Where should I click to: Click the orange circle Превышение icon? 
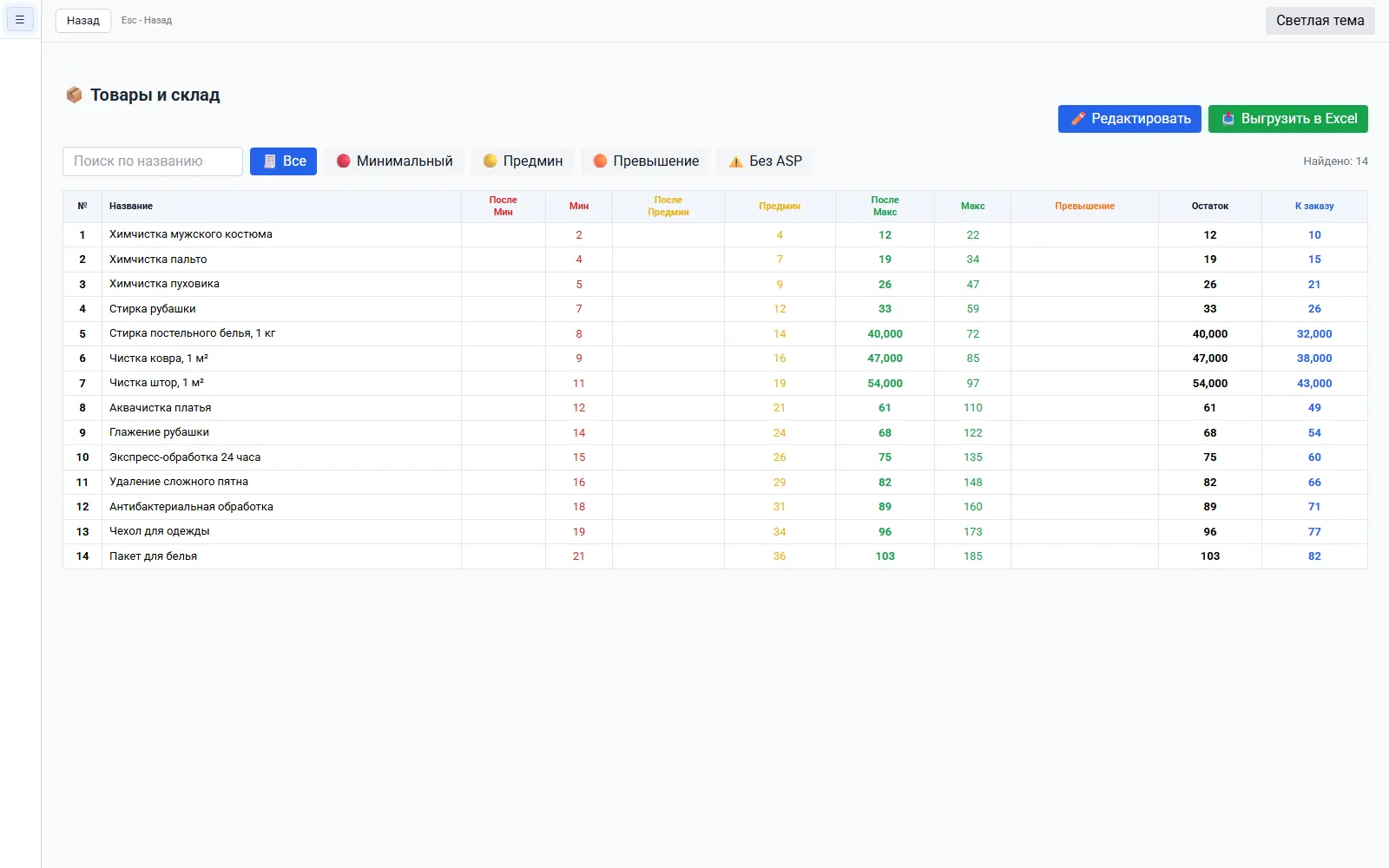coord(600,161)
